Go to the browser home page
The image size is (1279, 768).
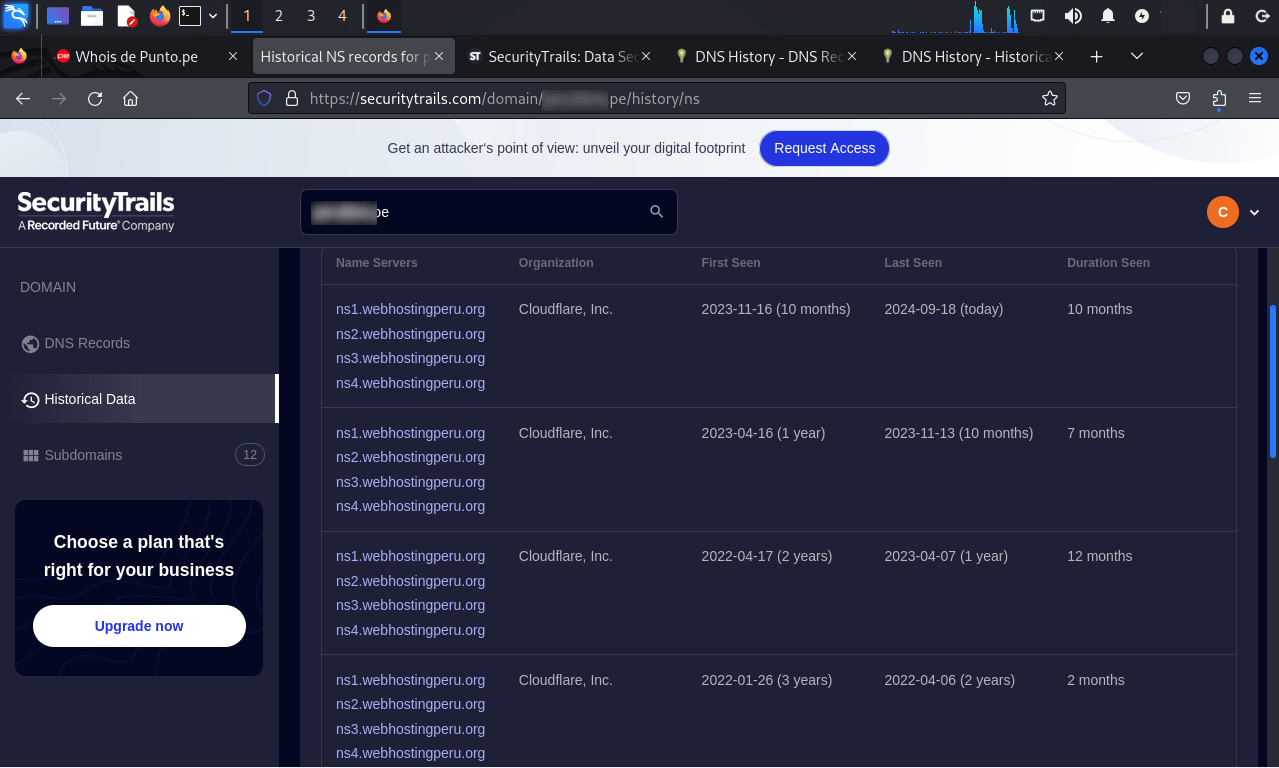tap(130, 98)
